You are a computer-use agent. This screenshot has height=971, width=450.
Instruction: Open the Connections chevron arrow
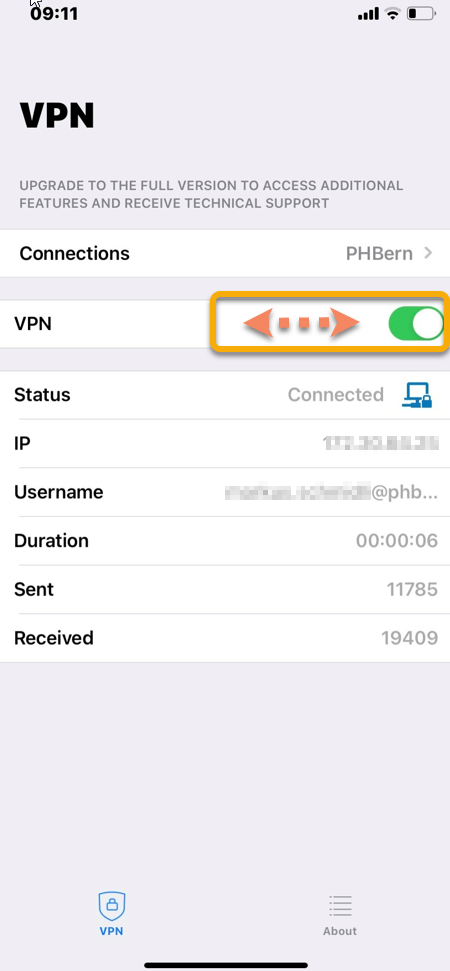click(x=428, y=253)
